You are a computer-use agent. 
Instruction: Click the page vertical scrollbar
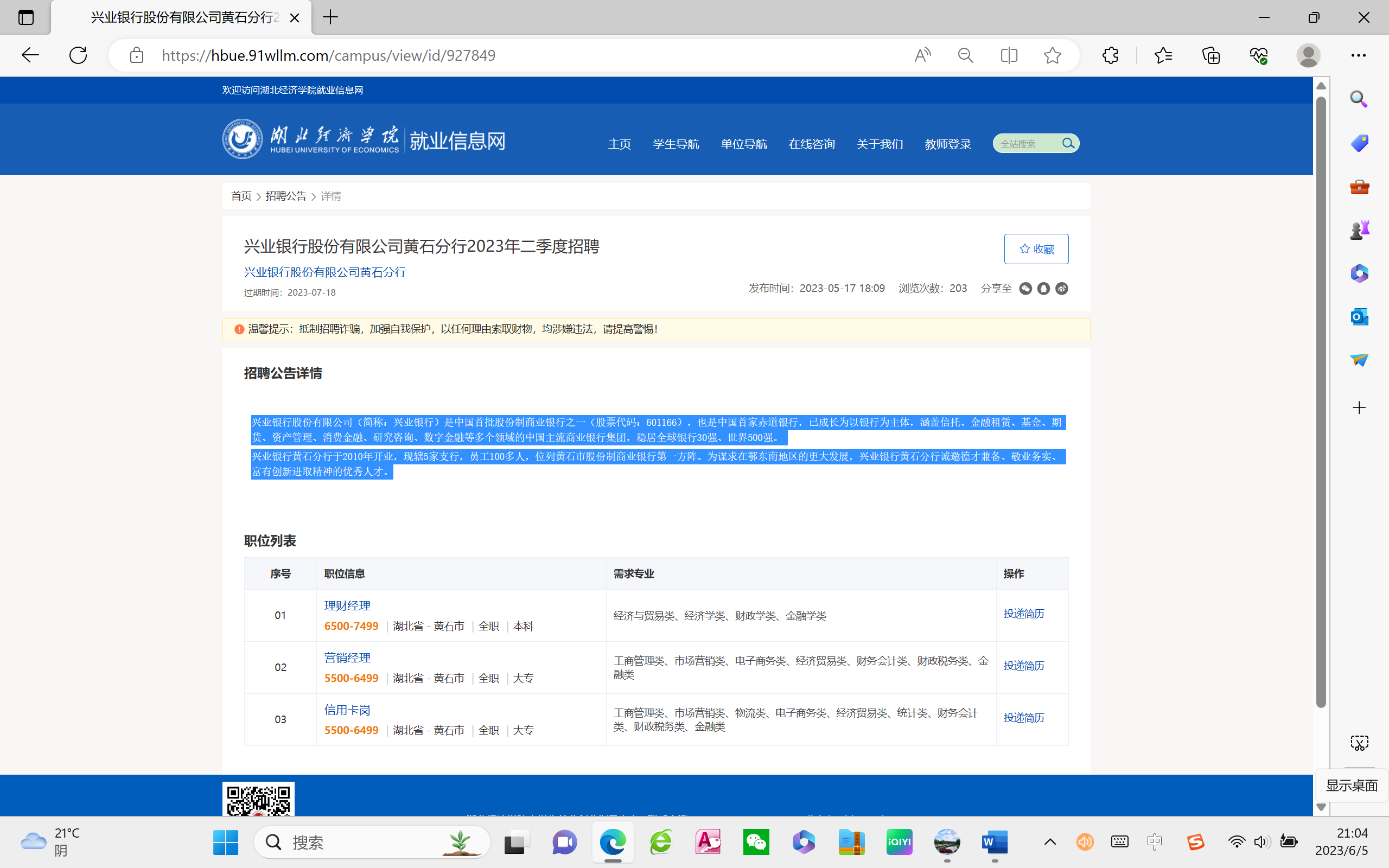click(x=1321, y=402)
